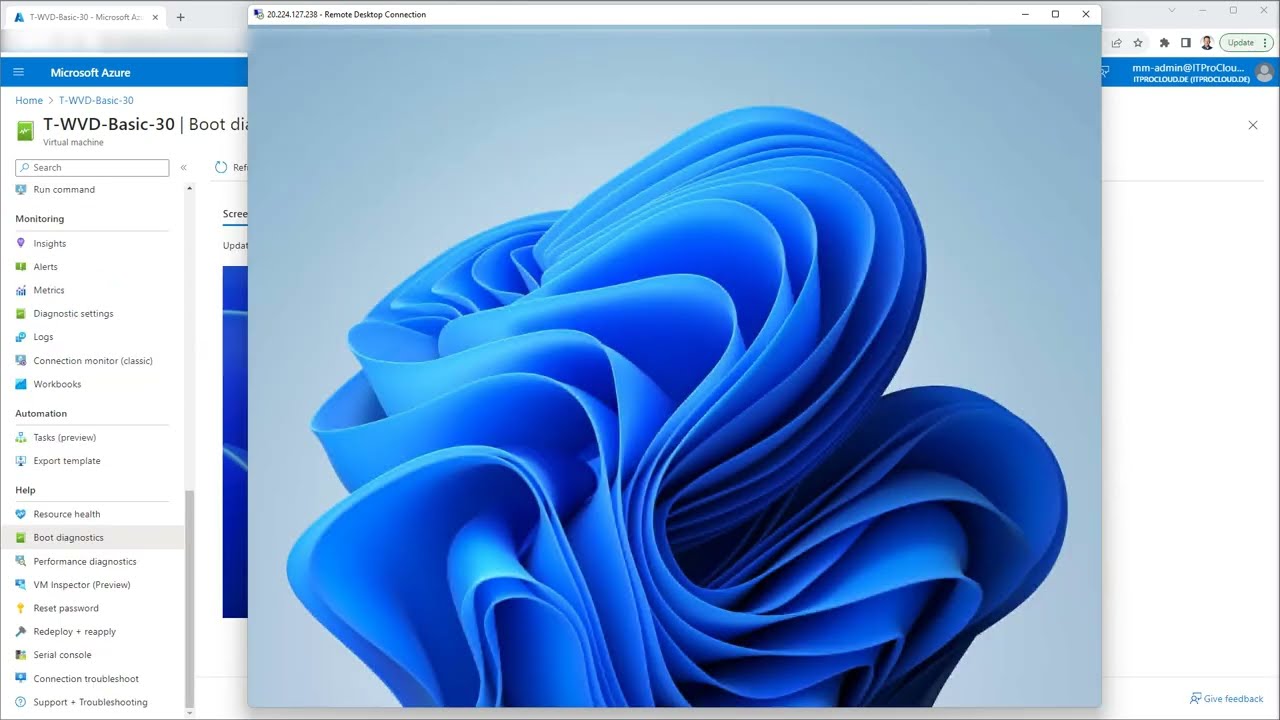Image resolution: width=1280 pixels, height=720 pixels.
Task: Click the Run command icon
Action: click(21, 189)
